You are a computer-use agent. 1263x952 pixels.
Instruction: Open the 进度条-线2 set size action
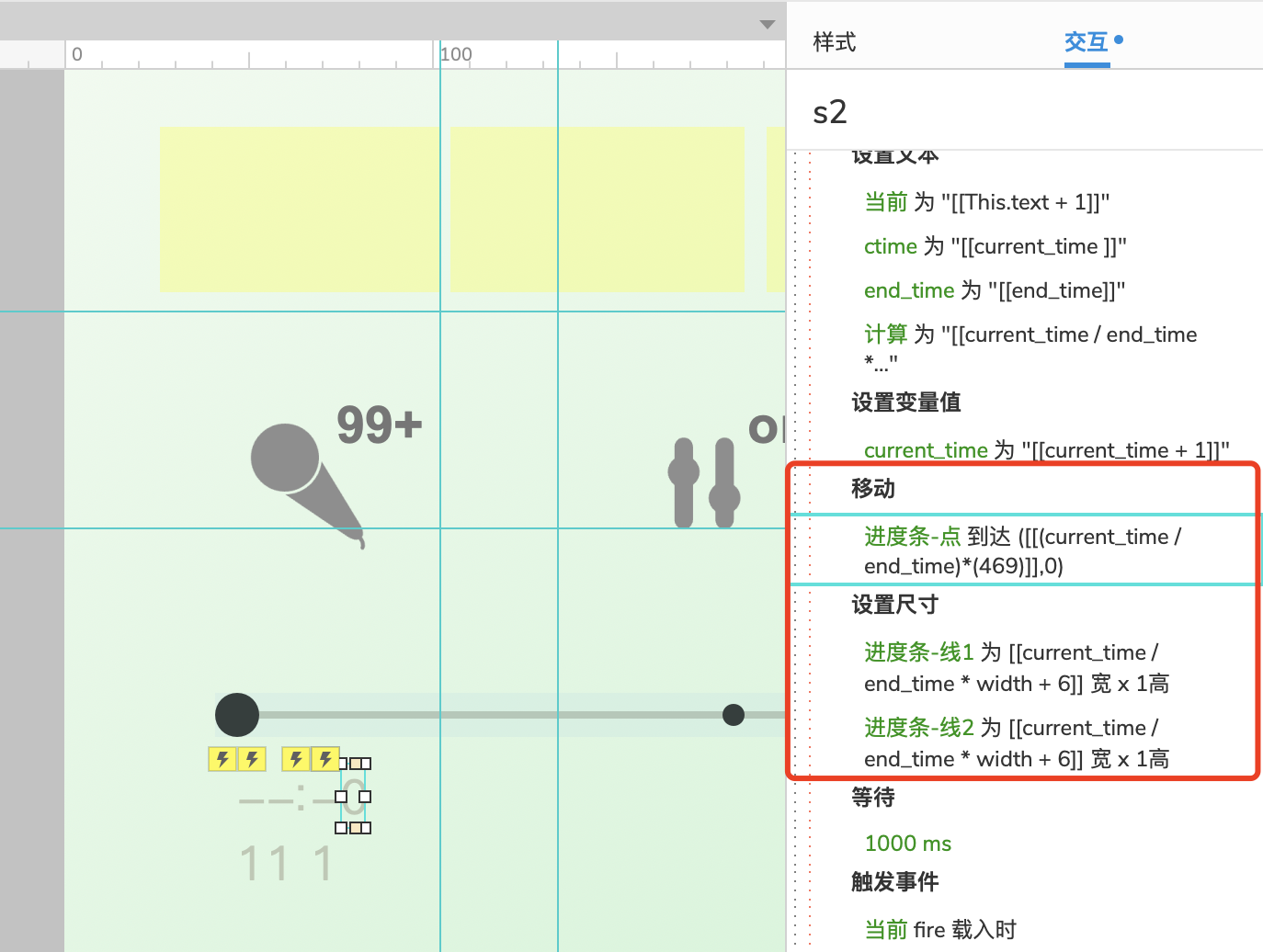1017,743
